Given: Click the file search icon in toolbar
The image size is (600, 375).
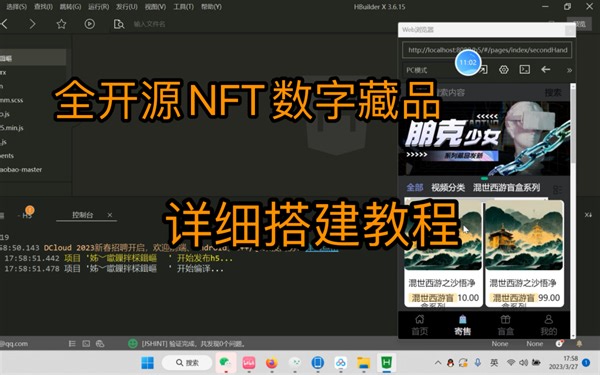Looking at the screenshot, I should point(119,24).
